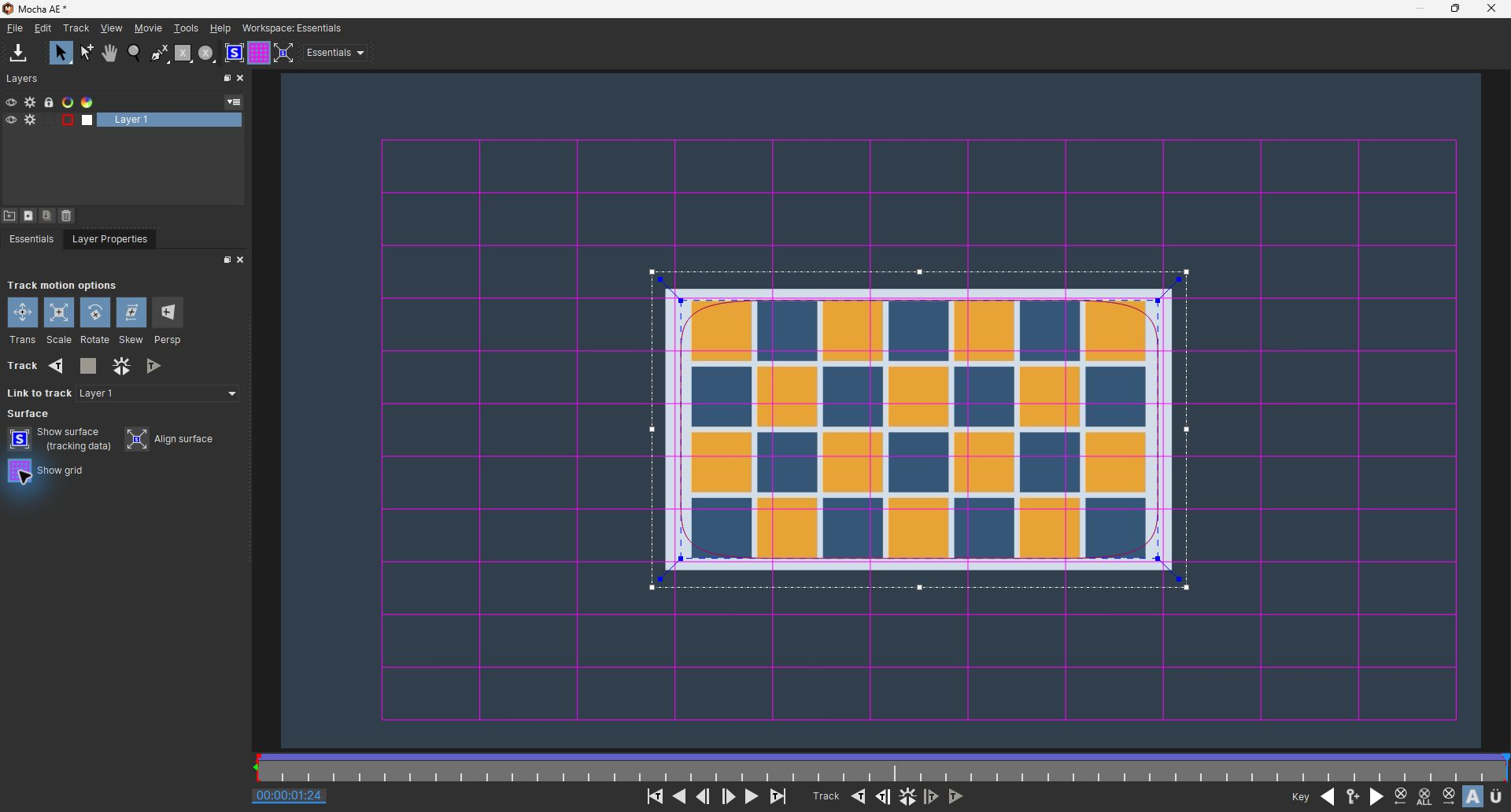The image size is (1511, 812).
Task: Switch to Layer Properties tab
Action: click(x=109, y=239)
